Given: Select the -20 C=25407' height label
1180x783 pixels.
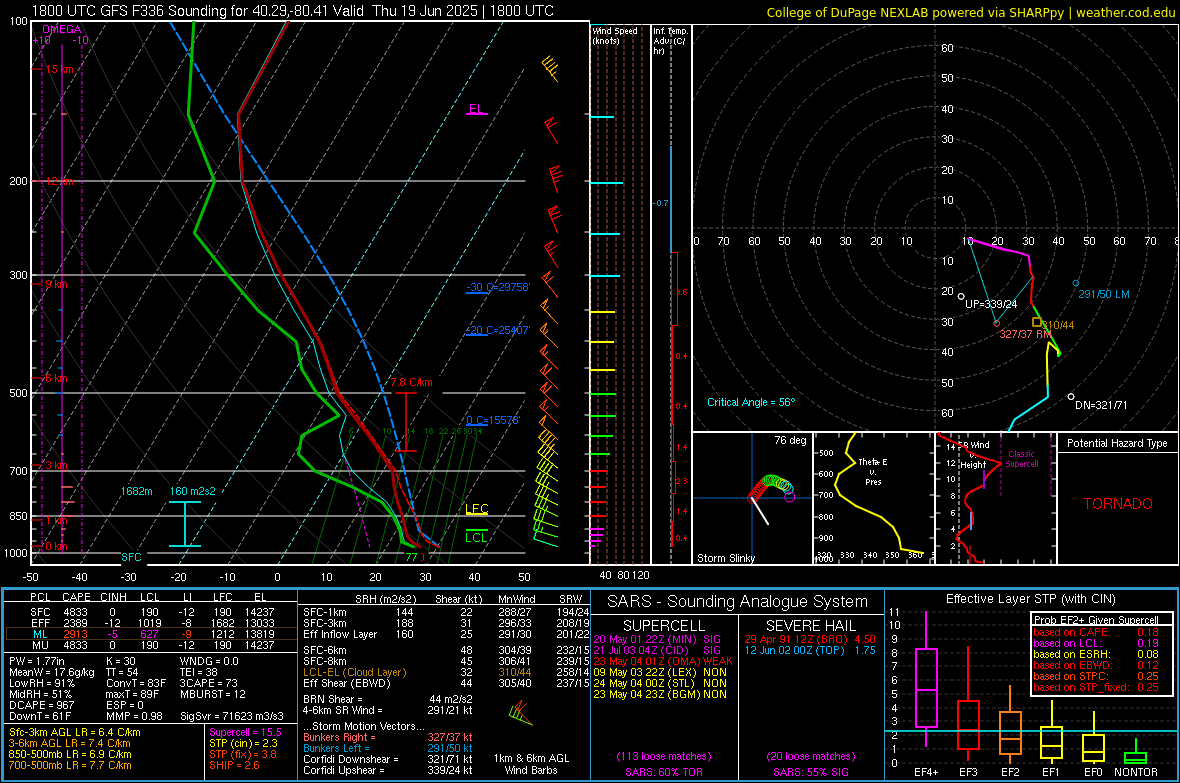Looking at the screenshot, I should tap(498, 330).
